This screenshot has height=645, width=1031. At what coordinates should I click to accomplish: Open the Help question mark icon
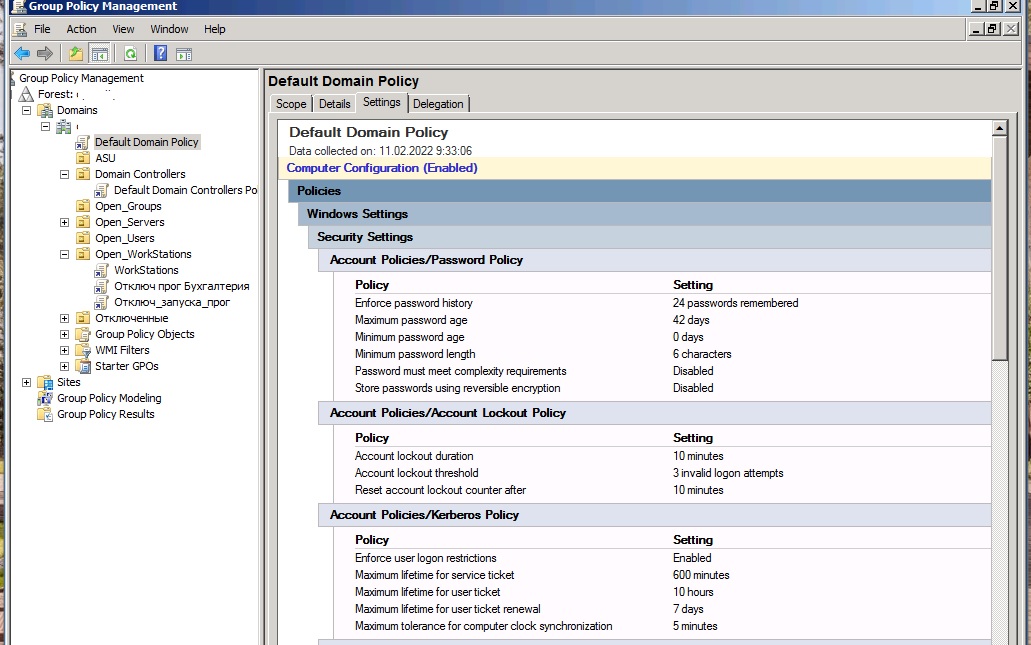pos(160,53)
